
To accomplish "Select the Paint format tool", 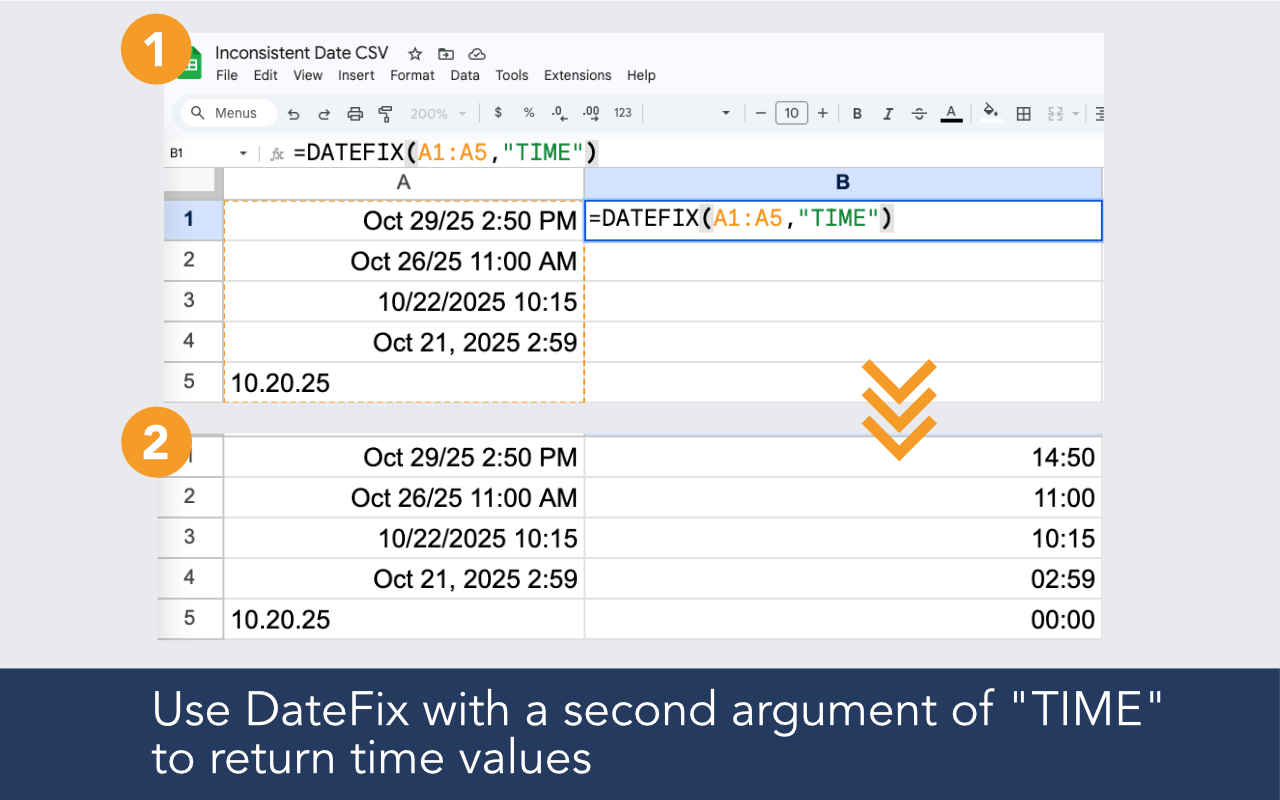I will tap(386, 113).
